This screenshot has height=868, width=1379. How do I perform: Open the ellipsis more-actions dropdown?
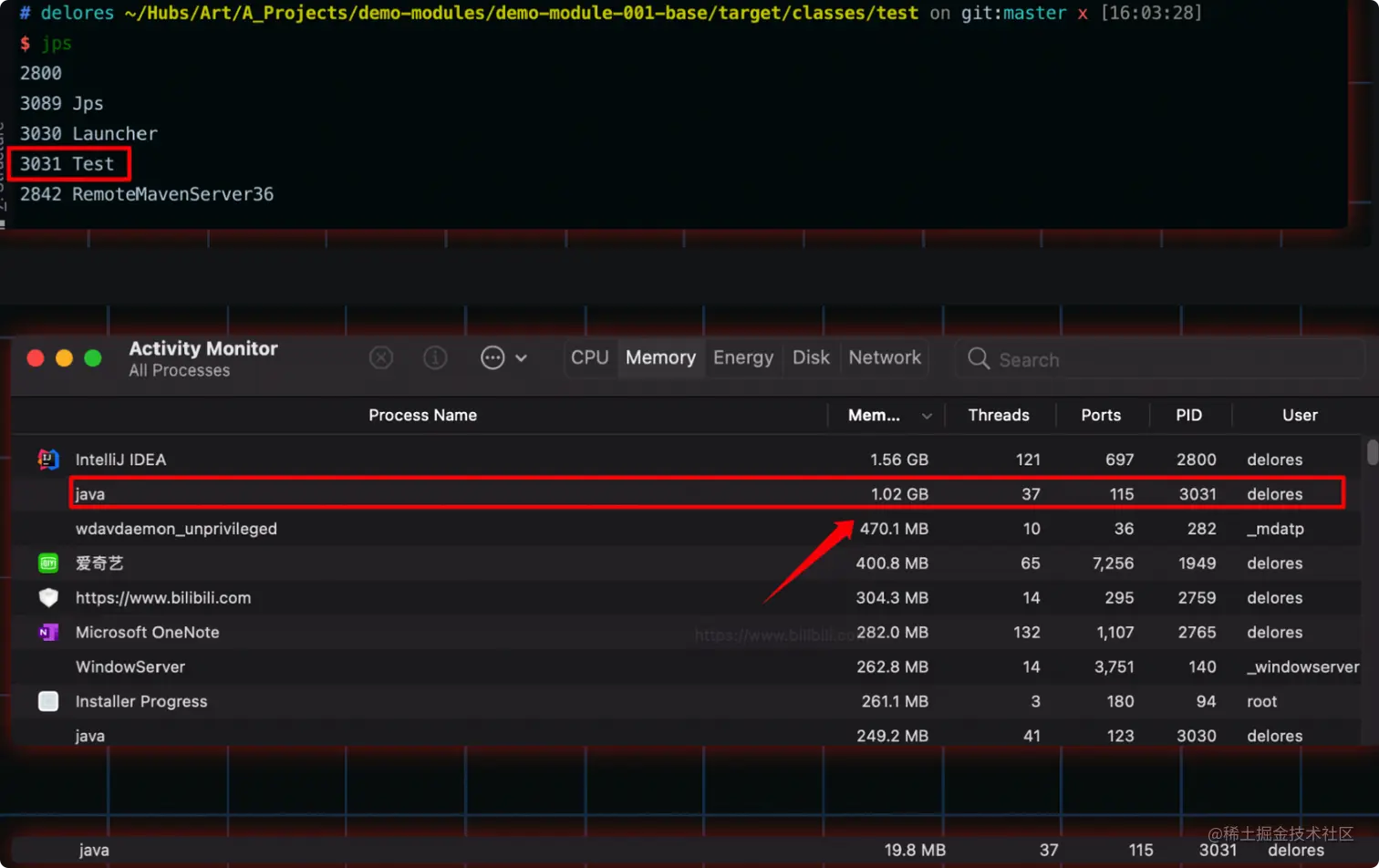point(503,358)
